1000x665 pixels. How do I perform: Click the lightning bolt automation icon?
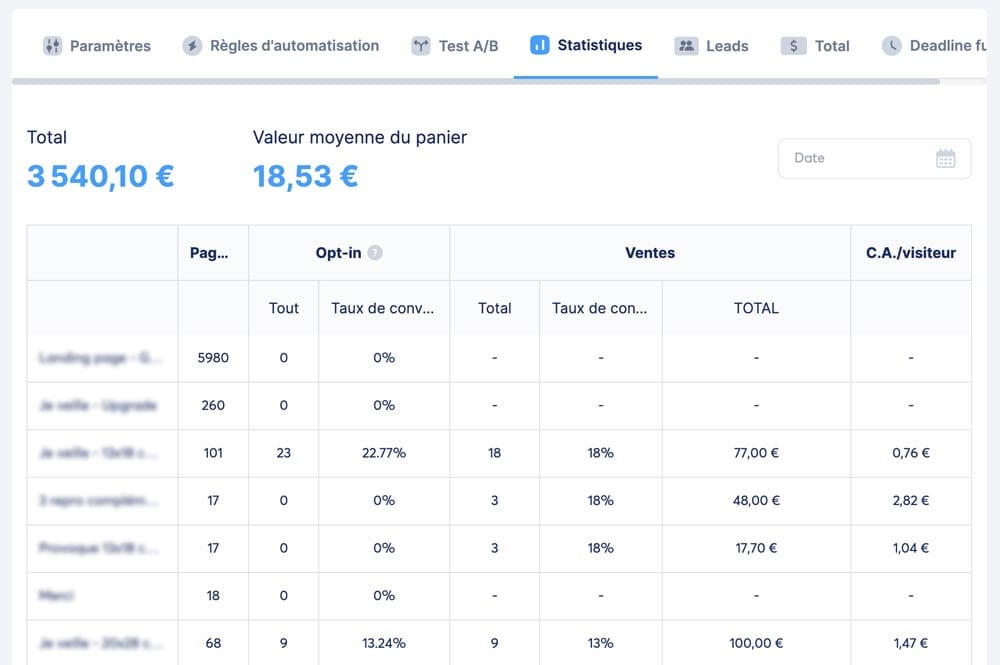[x=192, y=46]
